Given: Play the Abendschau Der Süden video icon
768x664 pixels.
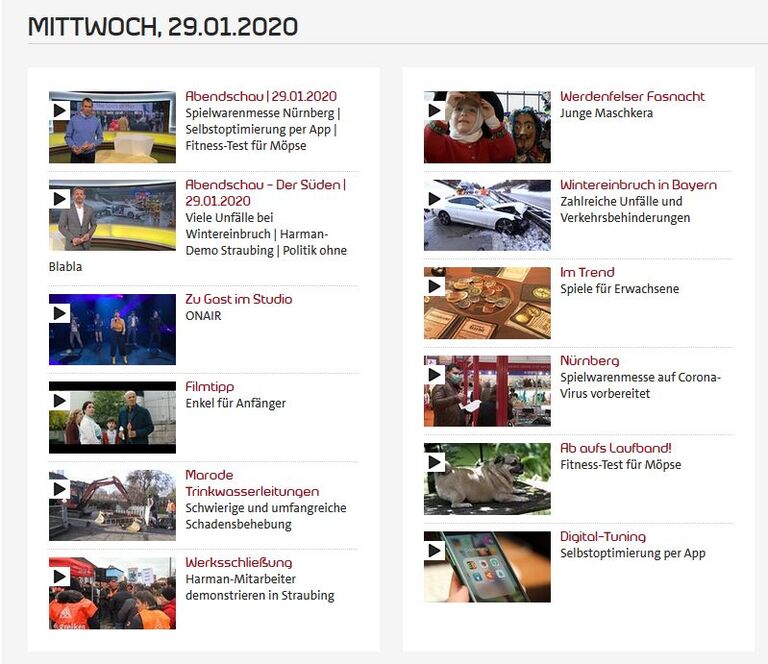Looking at the screenshot, I should (60, 198).
